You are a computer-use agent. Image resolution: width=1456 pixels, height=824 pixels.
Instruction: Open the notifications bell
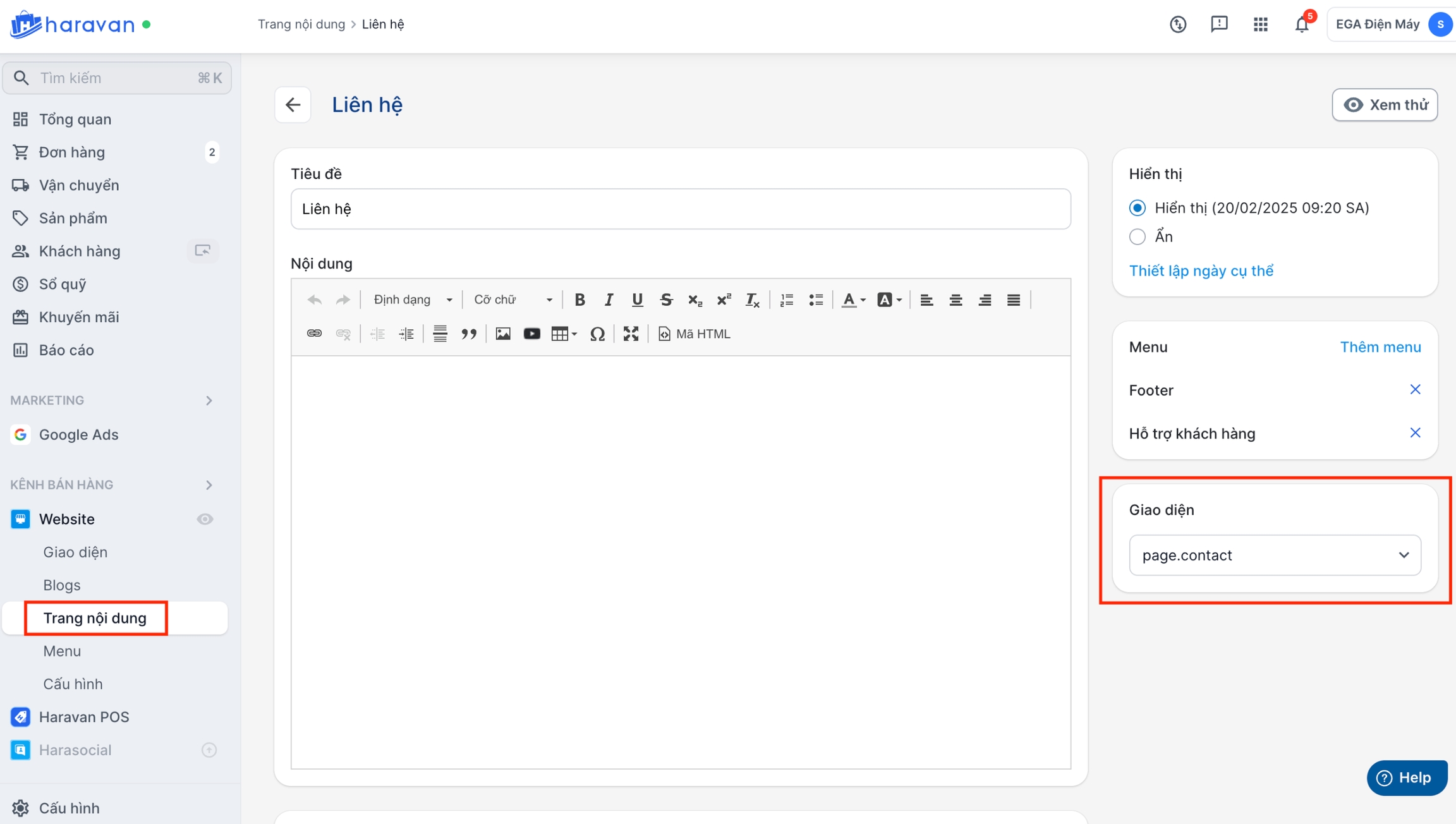(1302, 25)
